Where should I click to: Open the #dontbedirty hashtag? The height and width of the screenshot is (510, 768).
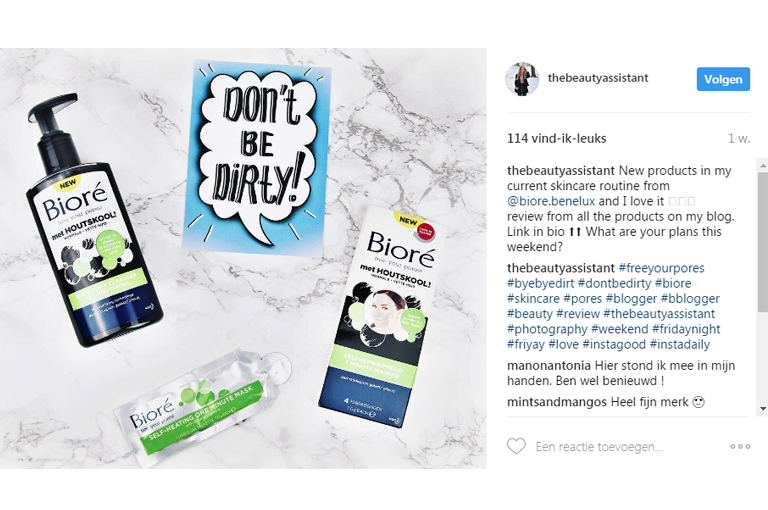pyautogui.click(x=614, y=283)
